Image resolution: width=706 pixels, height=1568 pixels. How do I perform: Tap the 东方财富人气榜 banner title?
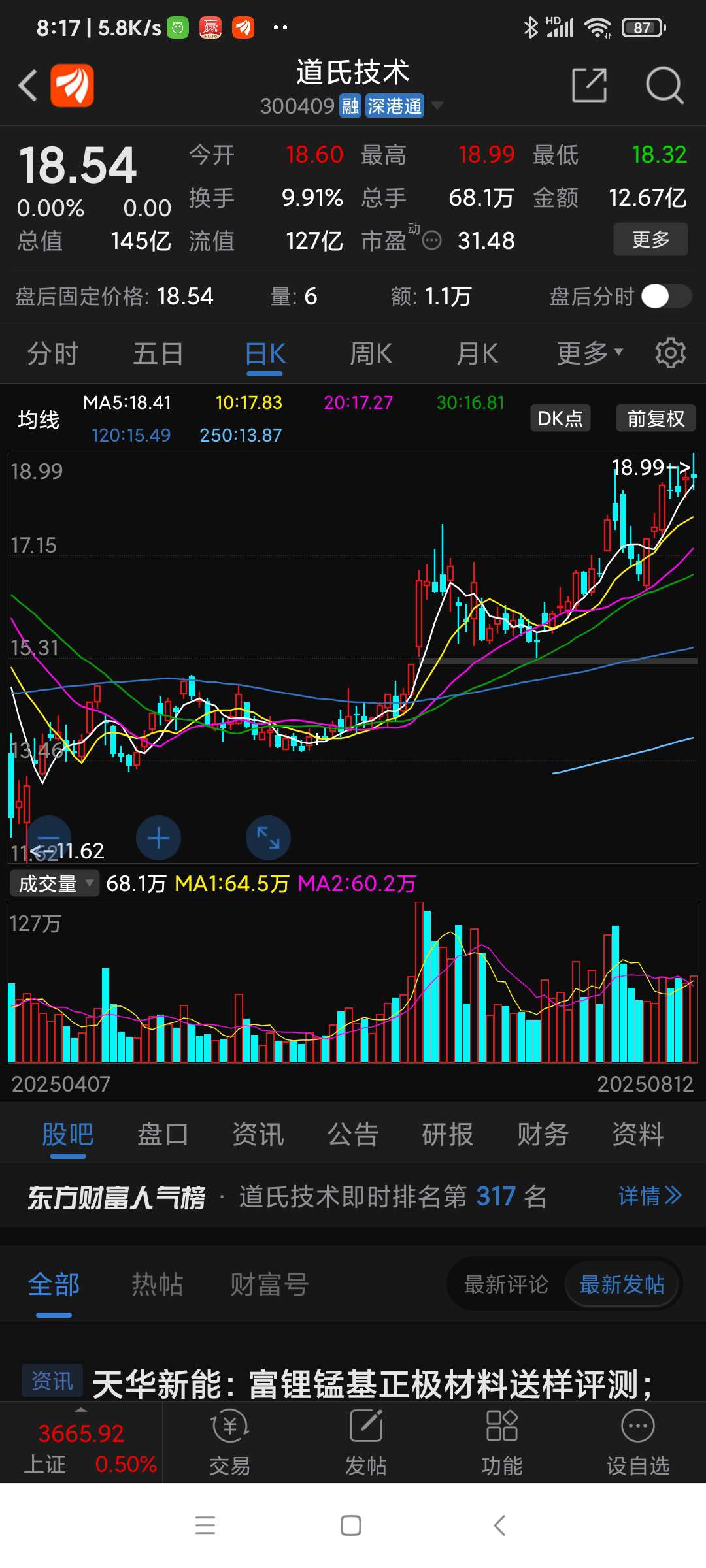click(116, 1197)
